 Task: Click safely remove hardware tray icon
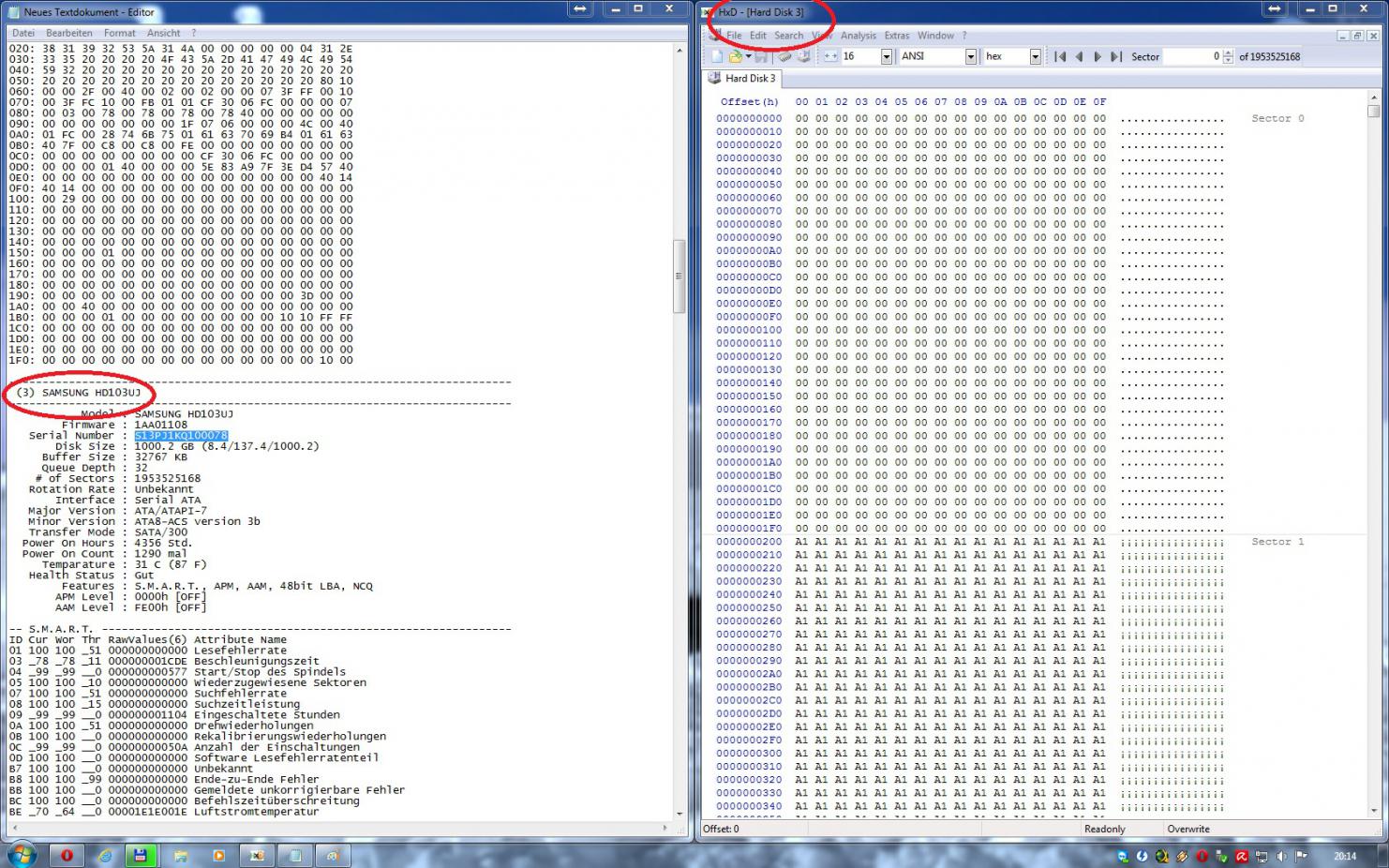click(1221, 856)
